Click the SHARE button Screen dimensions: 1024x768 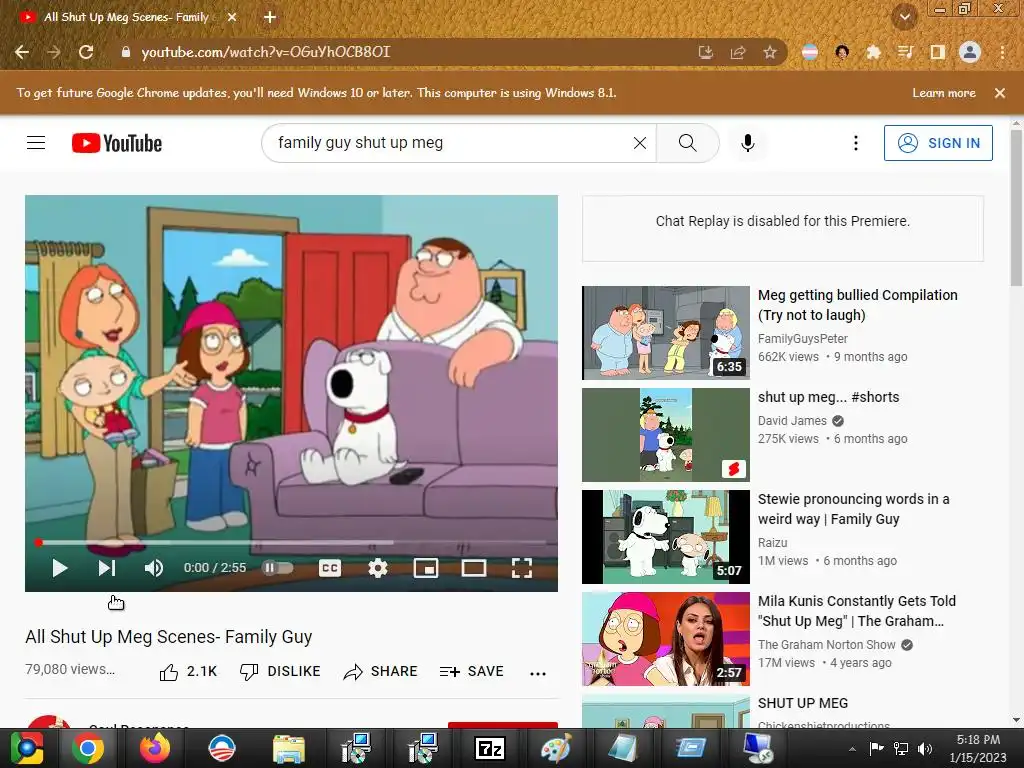click(380, 671)
